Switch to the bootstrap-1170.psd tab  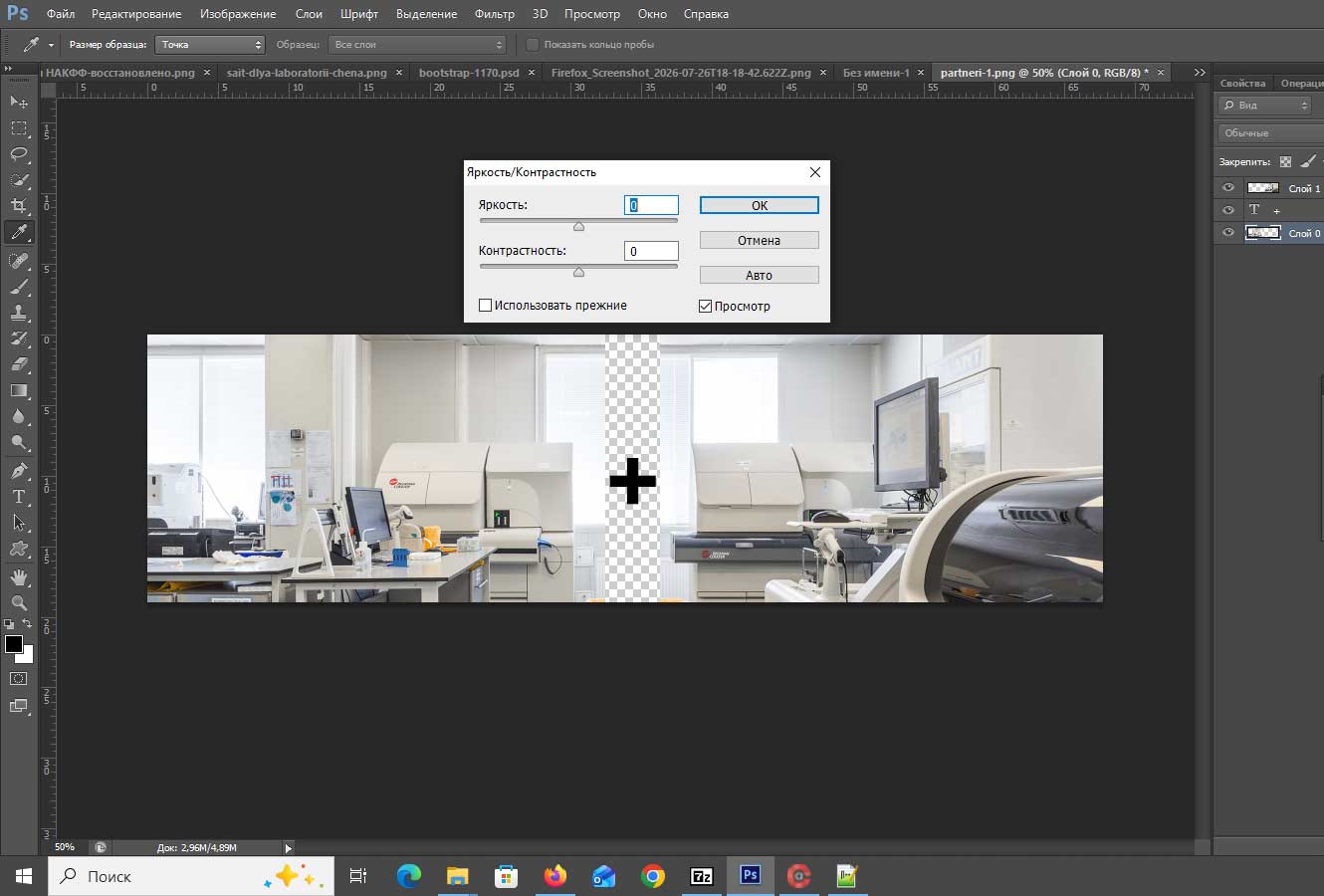coord(469,73)
